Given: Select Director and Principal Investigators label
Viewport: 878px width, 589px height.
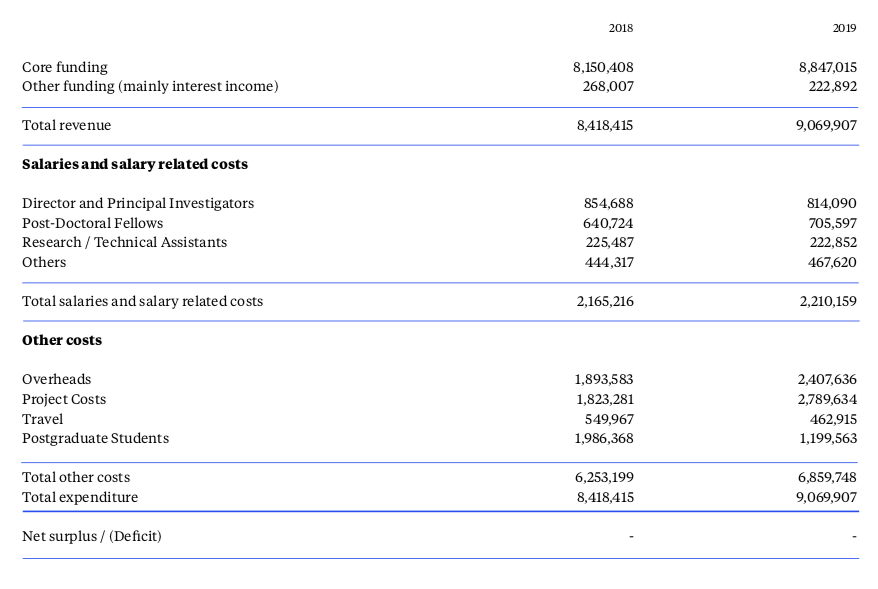Looking at the screenshot, I should click(x=138, y=203).
